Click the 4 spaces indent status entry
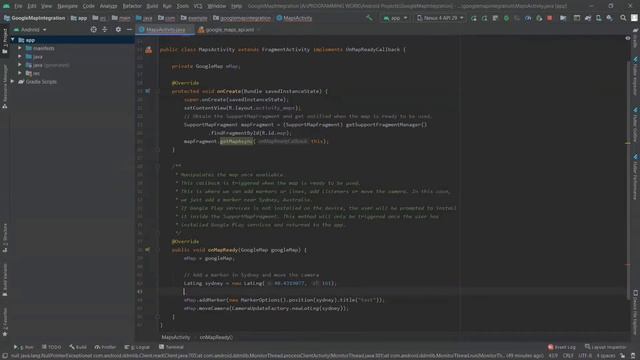Viewport: 640px width, 360px height. [606, 356]
